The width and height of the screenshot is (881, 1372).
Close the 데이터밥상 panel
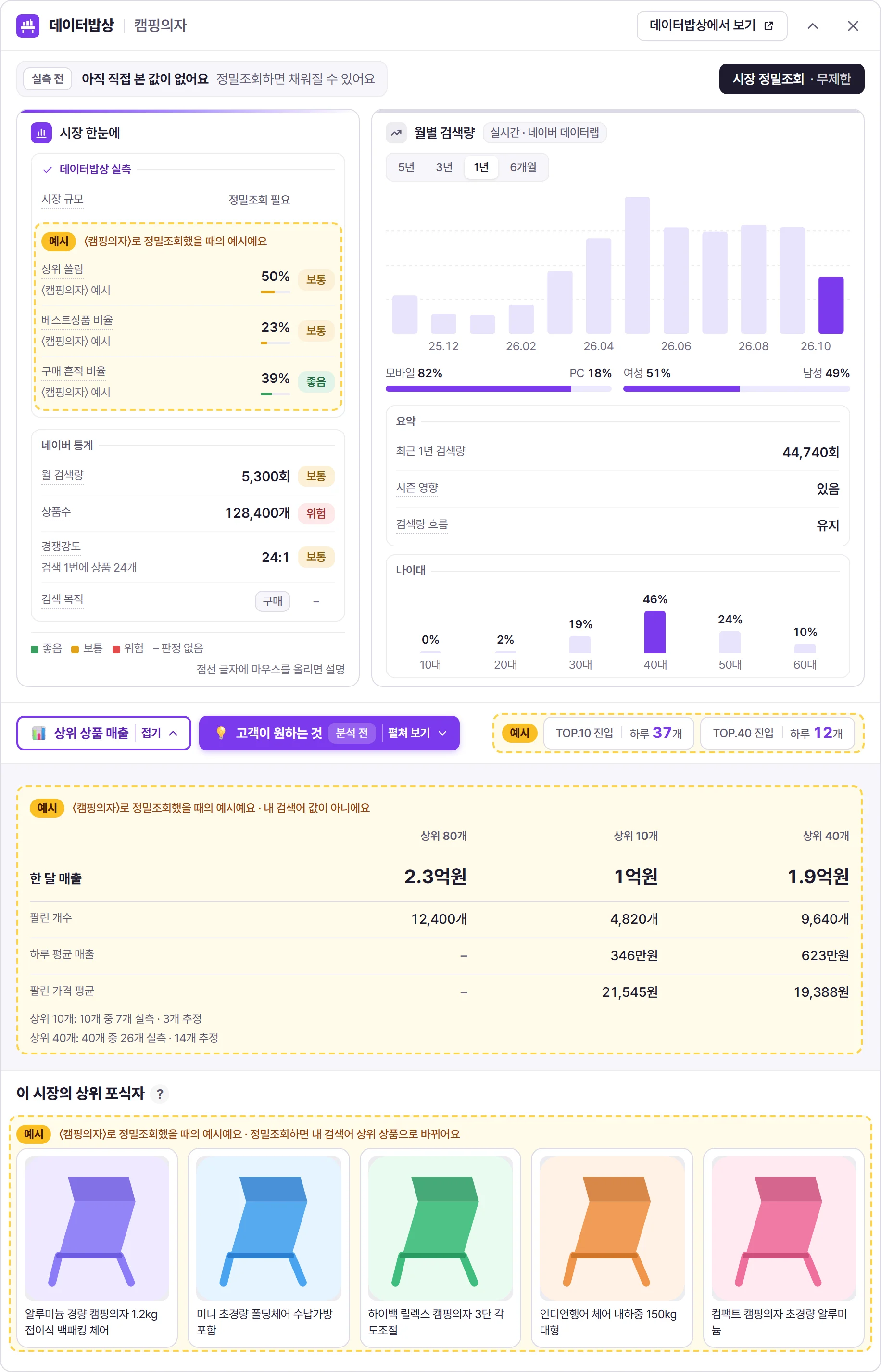pyautogui.click(x=853, y=26)
